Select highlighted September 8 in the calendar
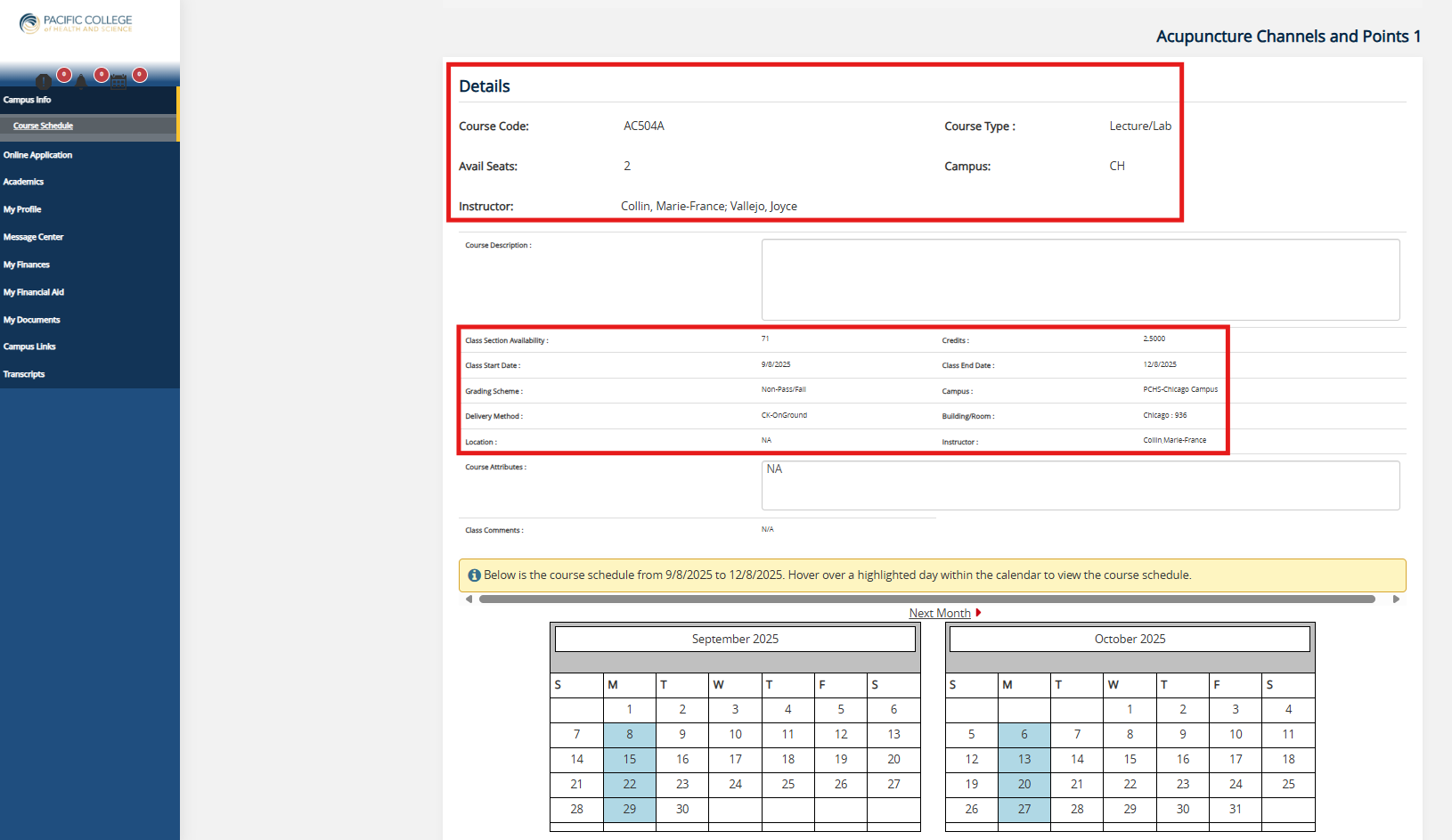 tap(630, 734)
